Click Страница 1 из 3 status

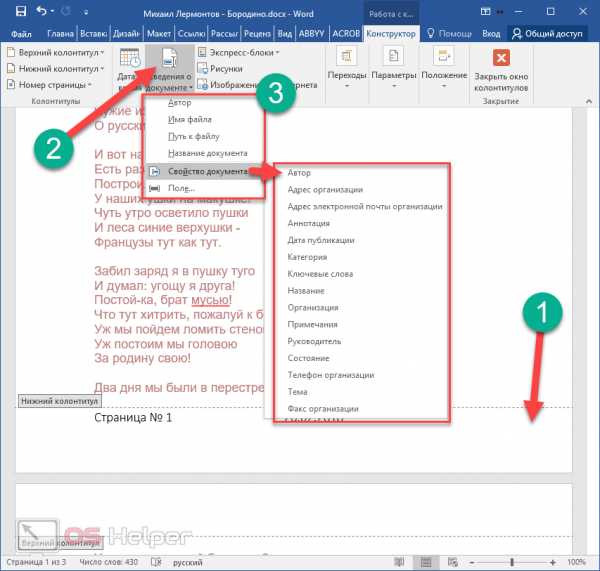(36, 562)
